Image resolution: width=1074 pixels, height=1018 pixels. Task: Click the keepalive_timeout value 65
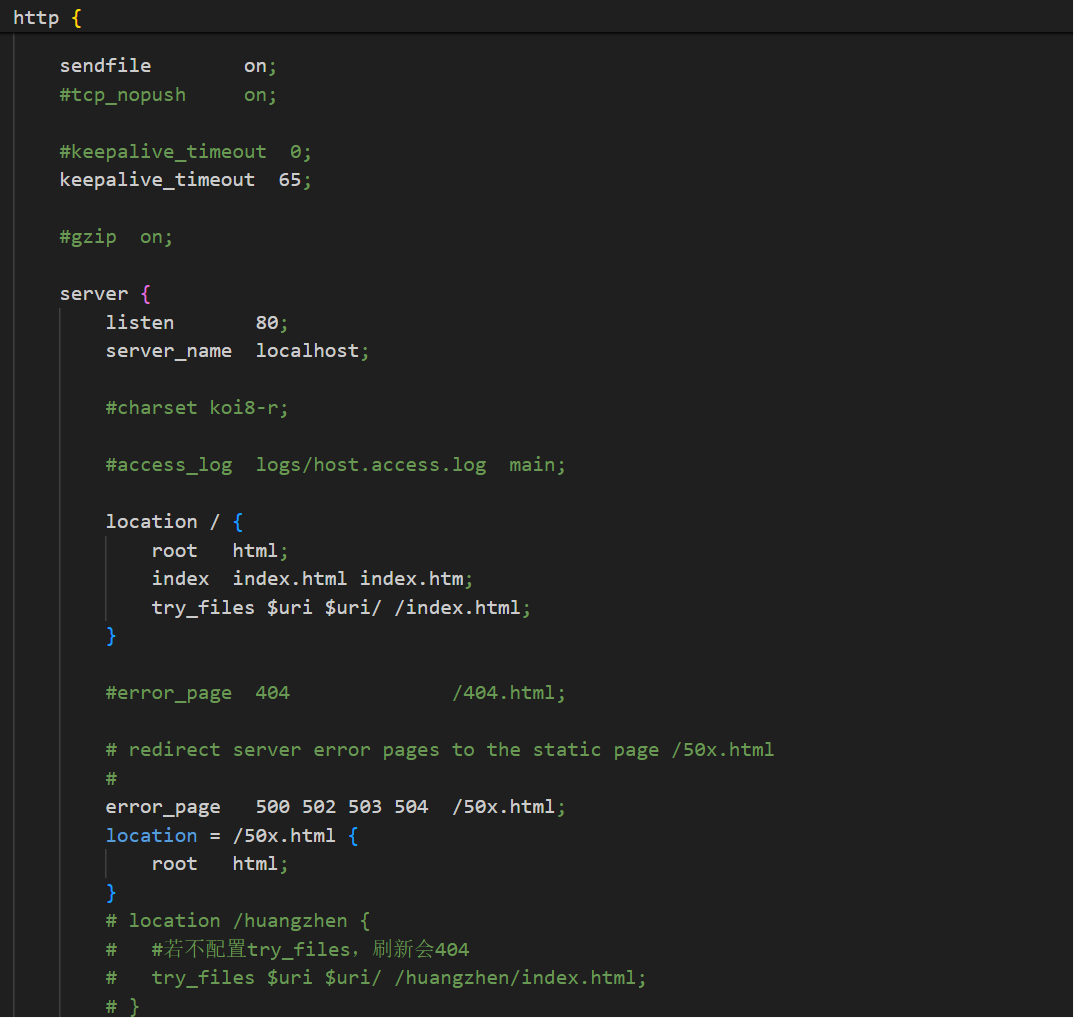point(290,180)
